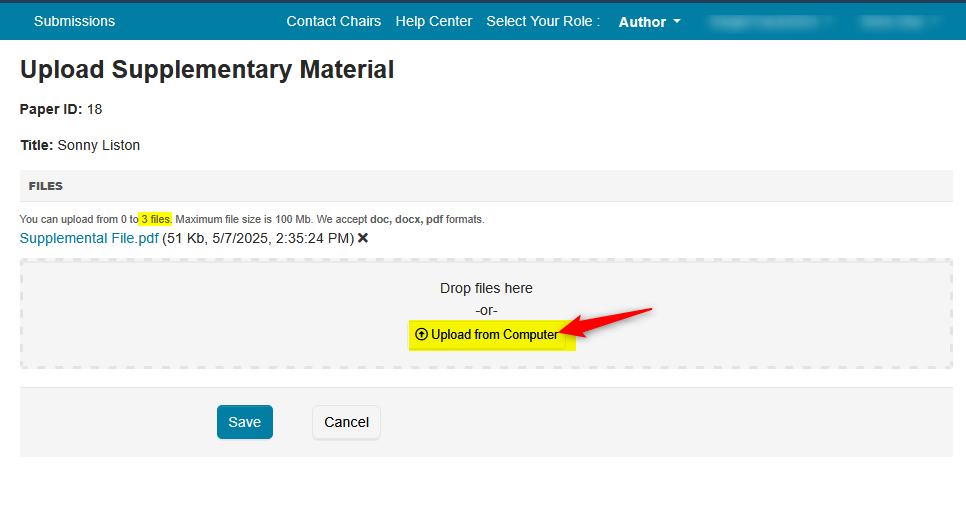Open the Author role dropdown

click(x=642, y=22)
